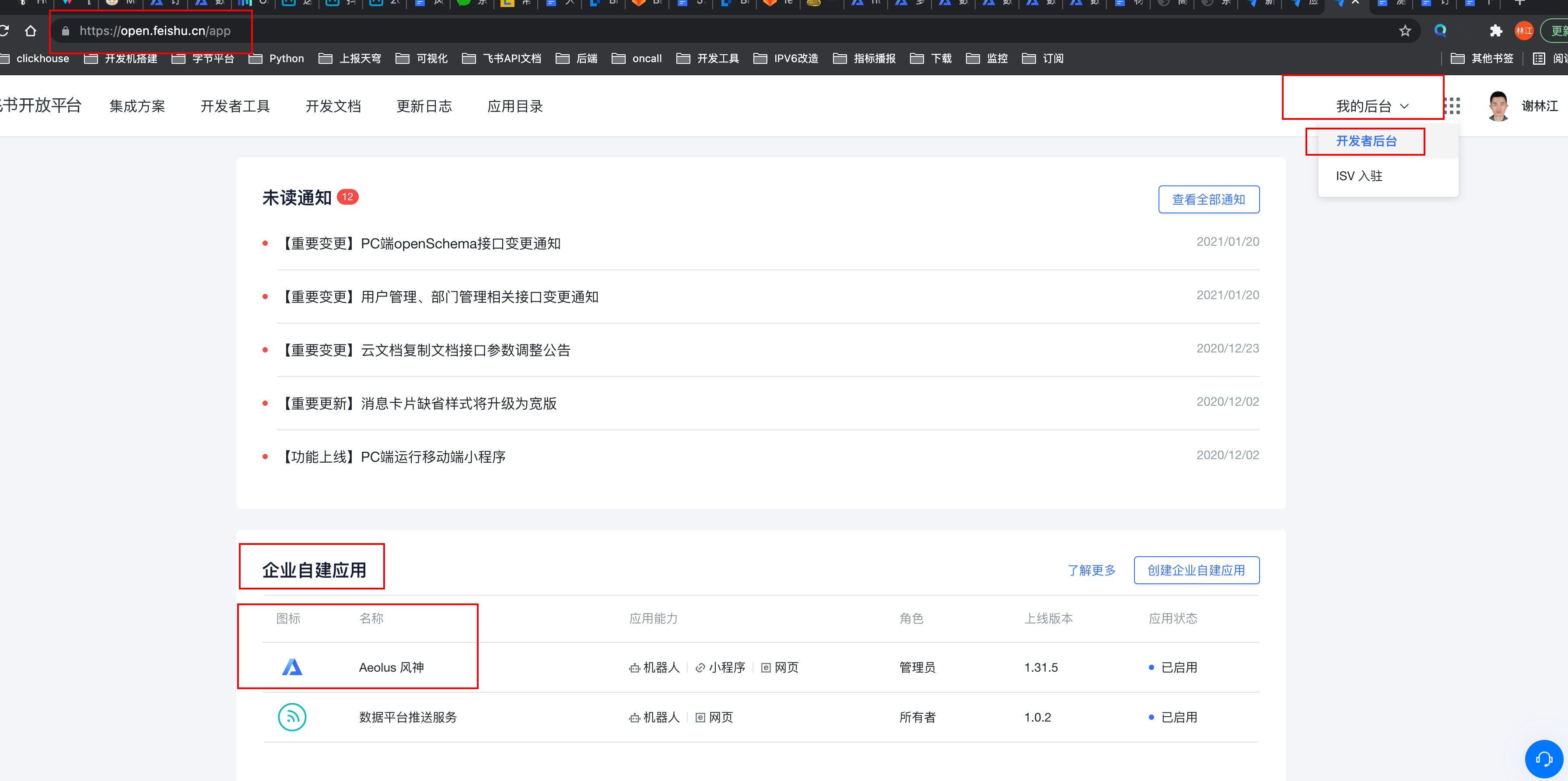Open the browser extensions puzzle icon

(1496, 31)
